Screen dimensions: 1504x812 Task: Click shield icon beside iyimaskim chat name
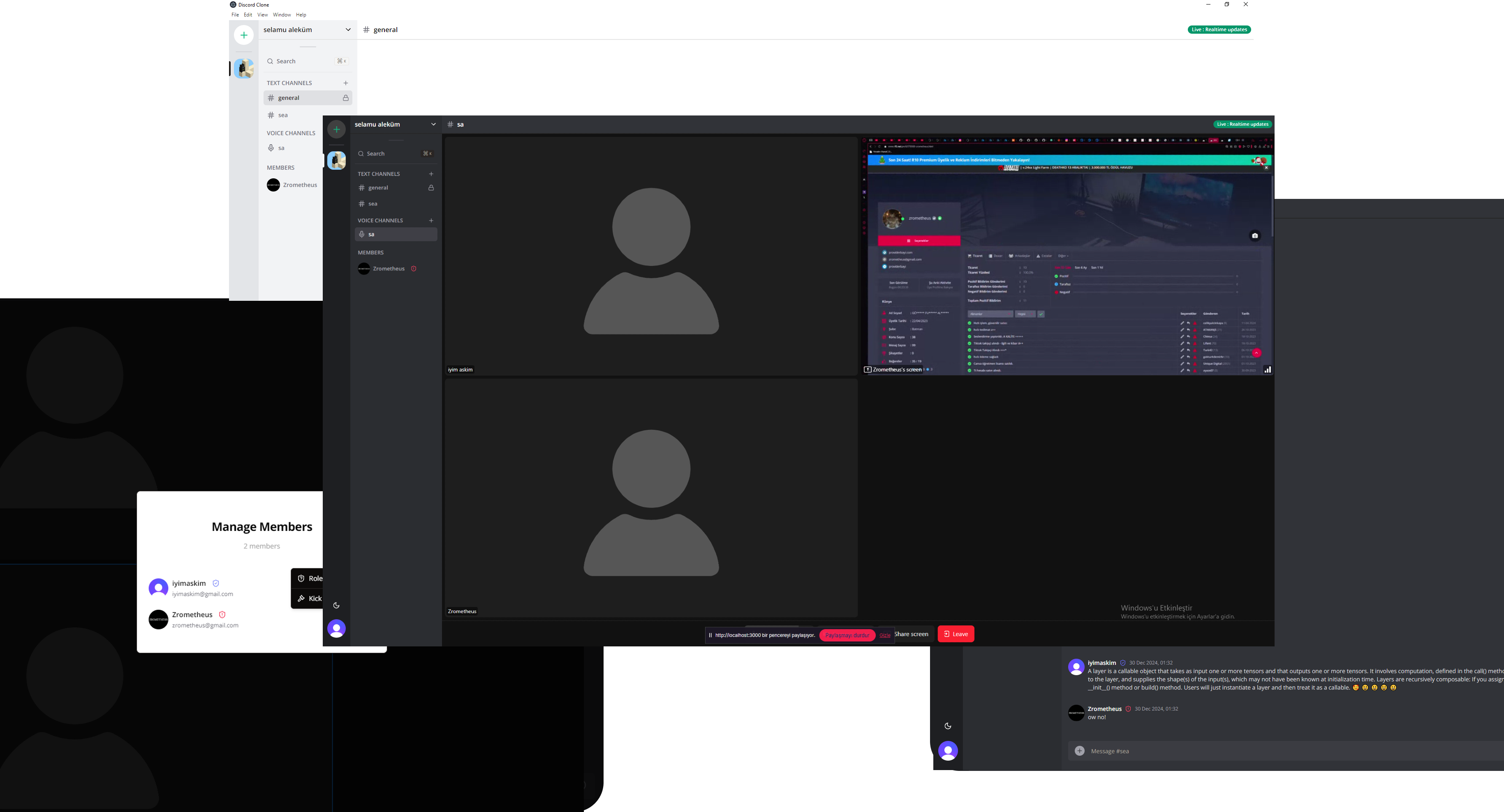pyautogui.click(x=1122, y=663)
